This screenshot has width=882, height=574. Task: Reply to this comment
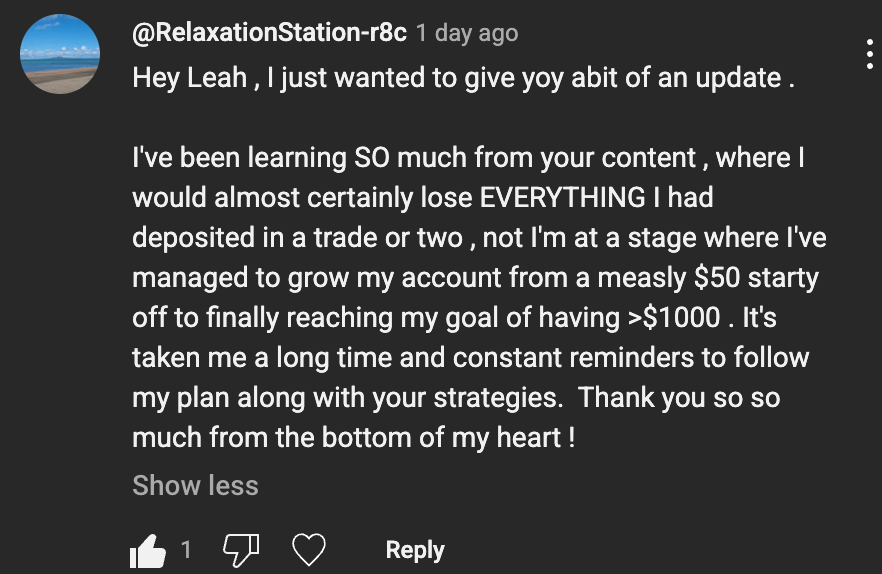coord(415,550)
